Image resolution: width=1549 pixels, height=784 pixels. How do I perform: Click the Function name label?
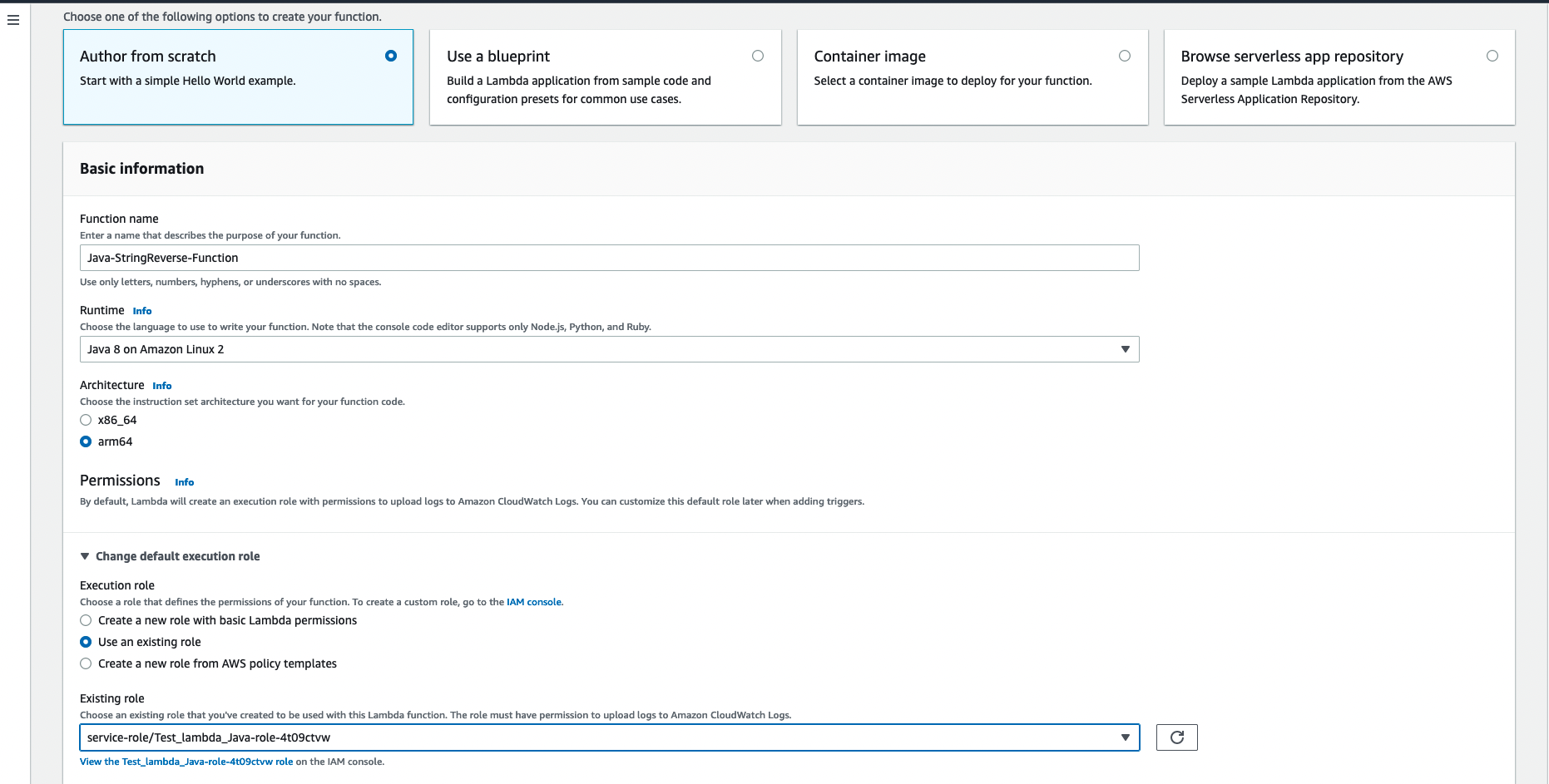(119, 219)
